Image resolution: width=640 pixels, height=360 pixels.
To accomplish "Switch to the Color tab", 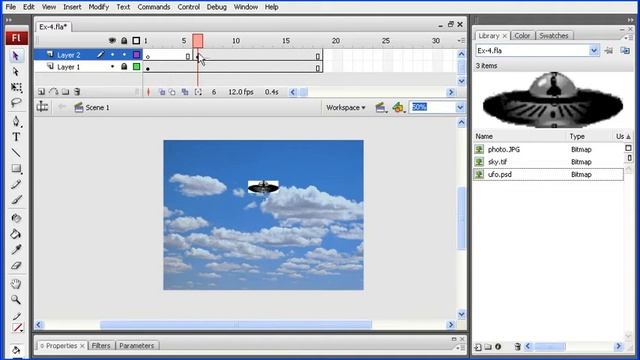I will (522, 36).
